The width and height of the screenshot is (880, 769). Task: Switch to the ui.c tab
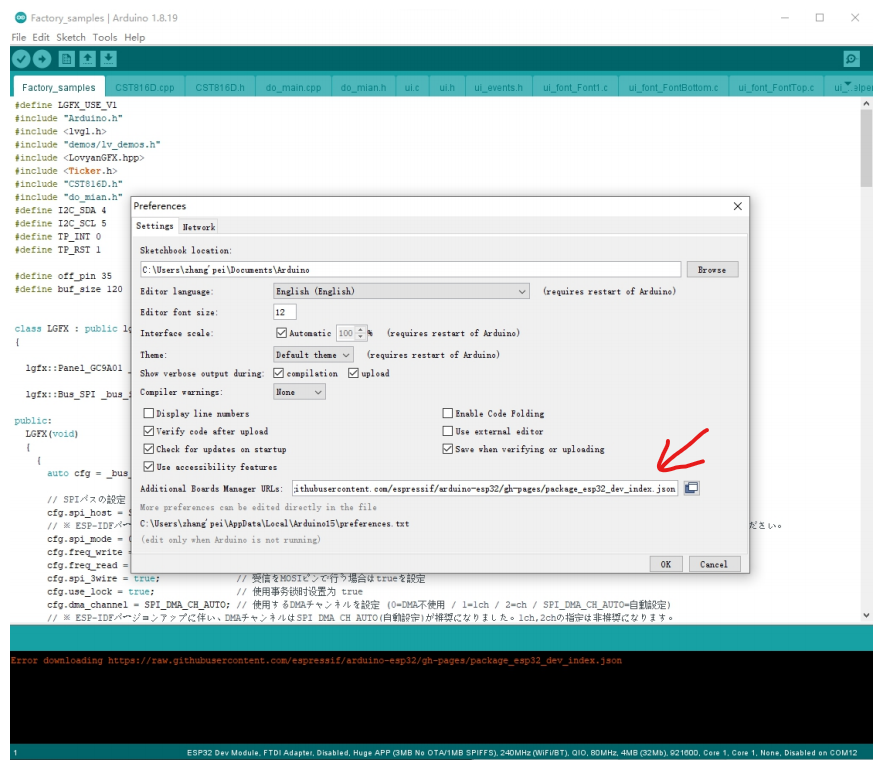(x=412, y=88)
